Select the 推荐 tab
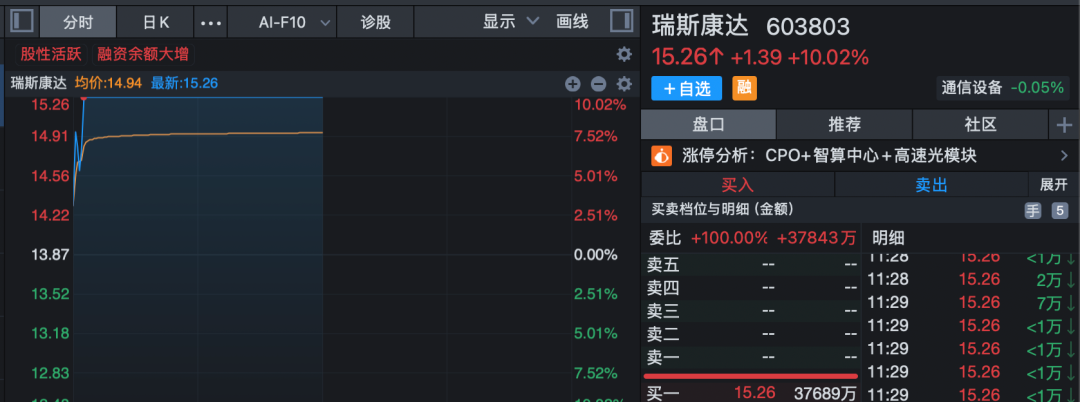 (x=844, y=125)
